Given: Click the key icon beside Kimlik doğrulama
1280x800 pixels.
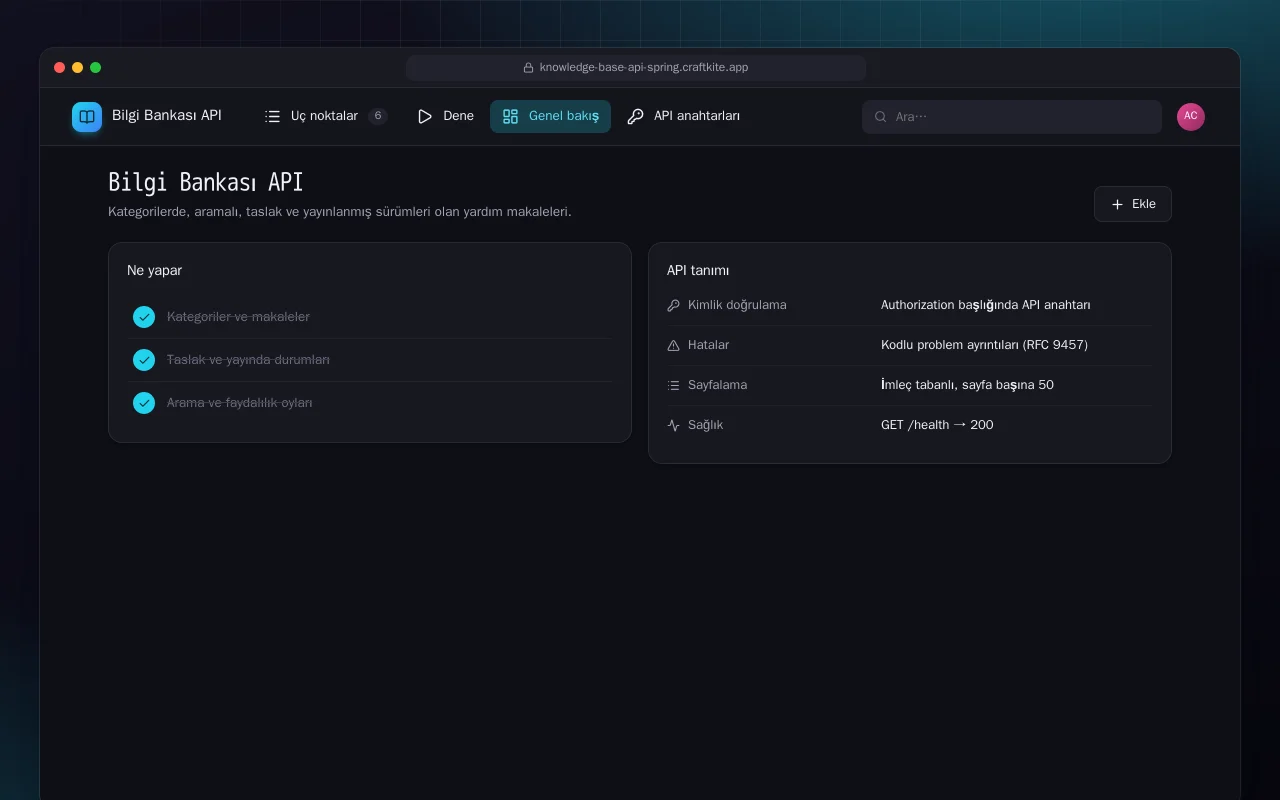Looking at the screenshot, I should [x=673, y=305].
